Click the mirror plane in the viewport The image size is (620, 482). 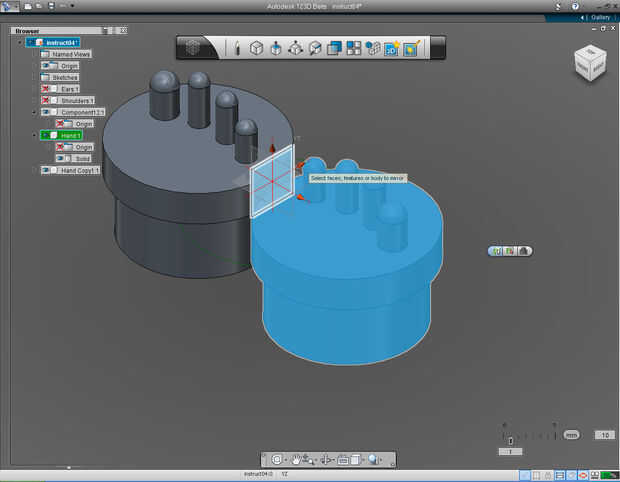[x=272, y=183]
